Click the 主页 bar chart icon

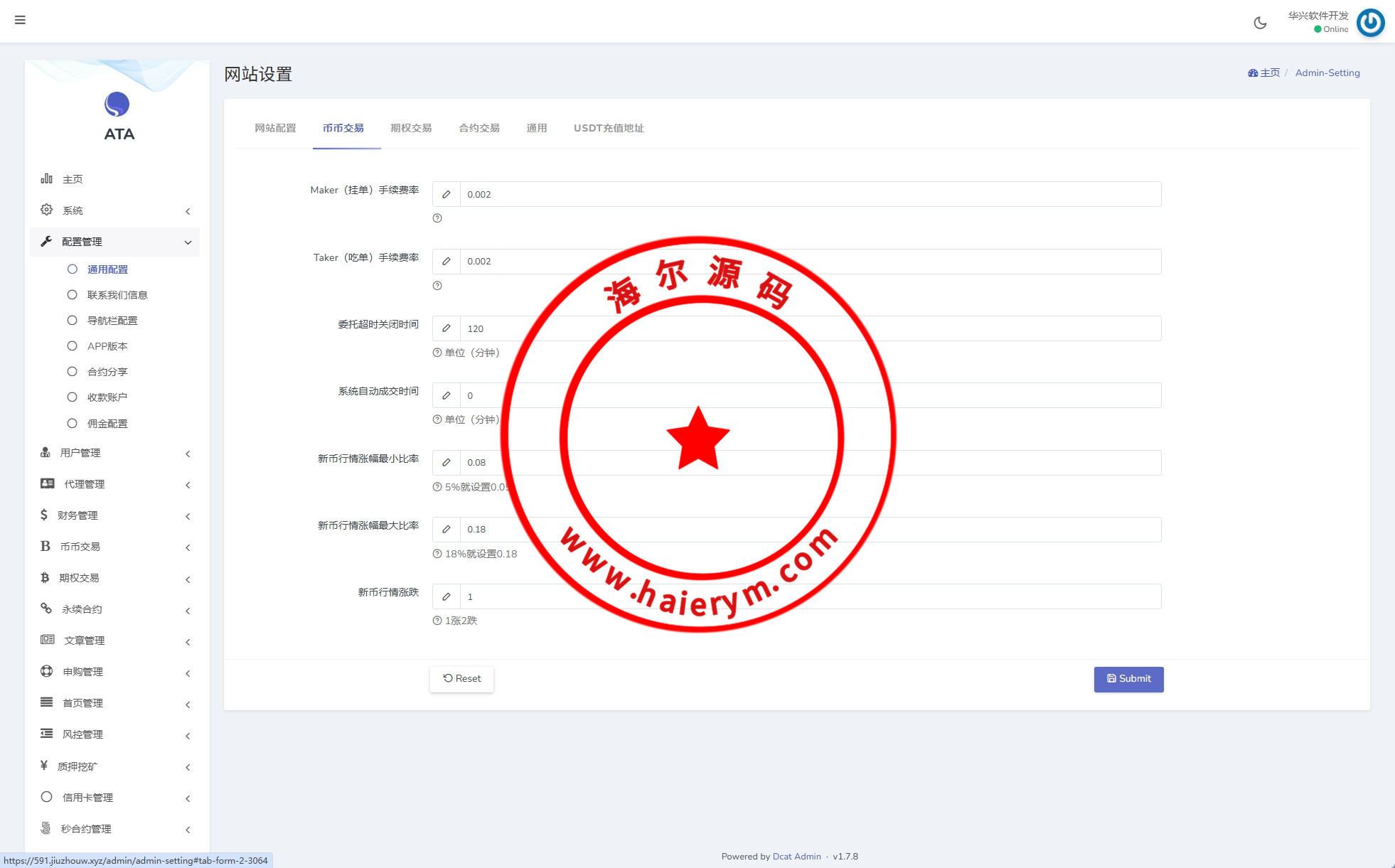pyautogui.click(x=47, y=178)
